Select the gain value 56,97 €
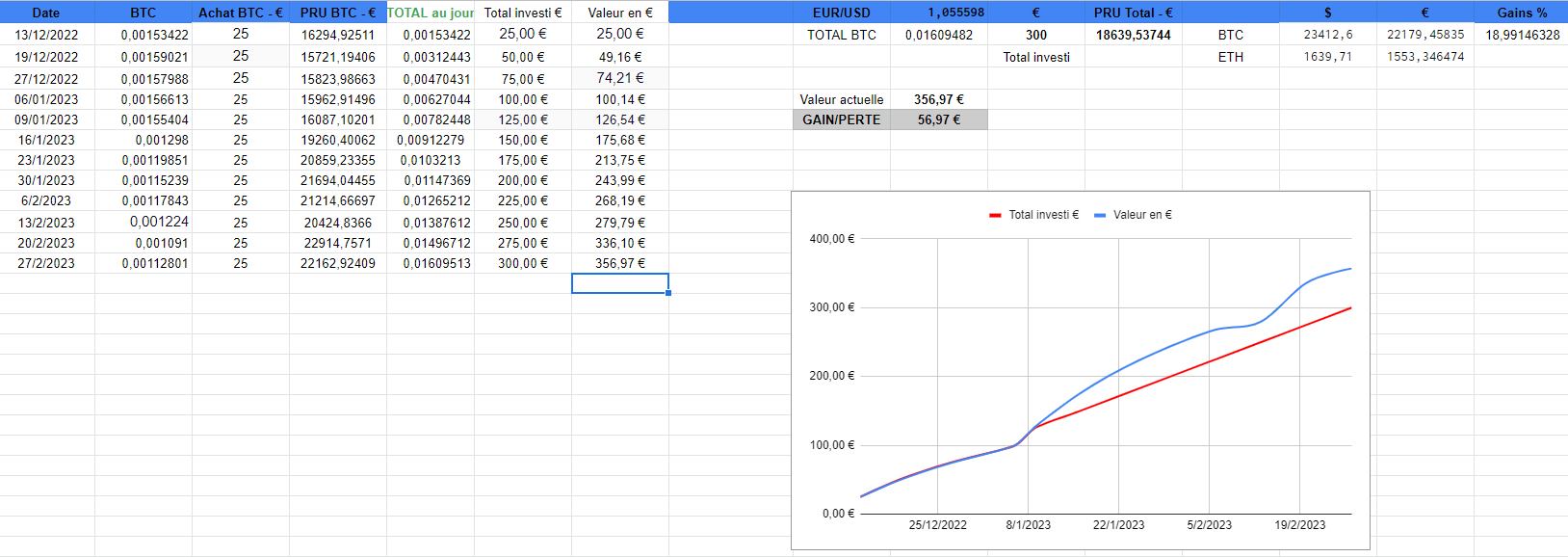Screen dimensions: 1568x557 point(939,119)
